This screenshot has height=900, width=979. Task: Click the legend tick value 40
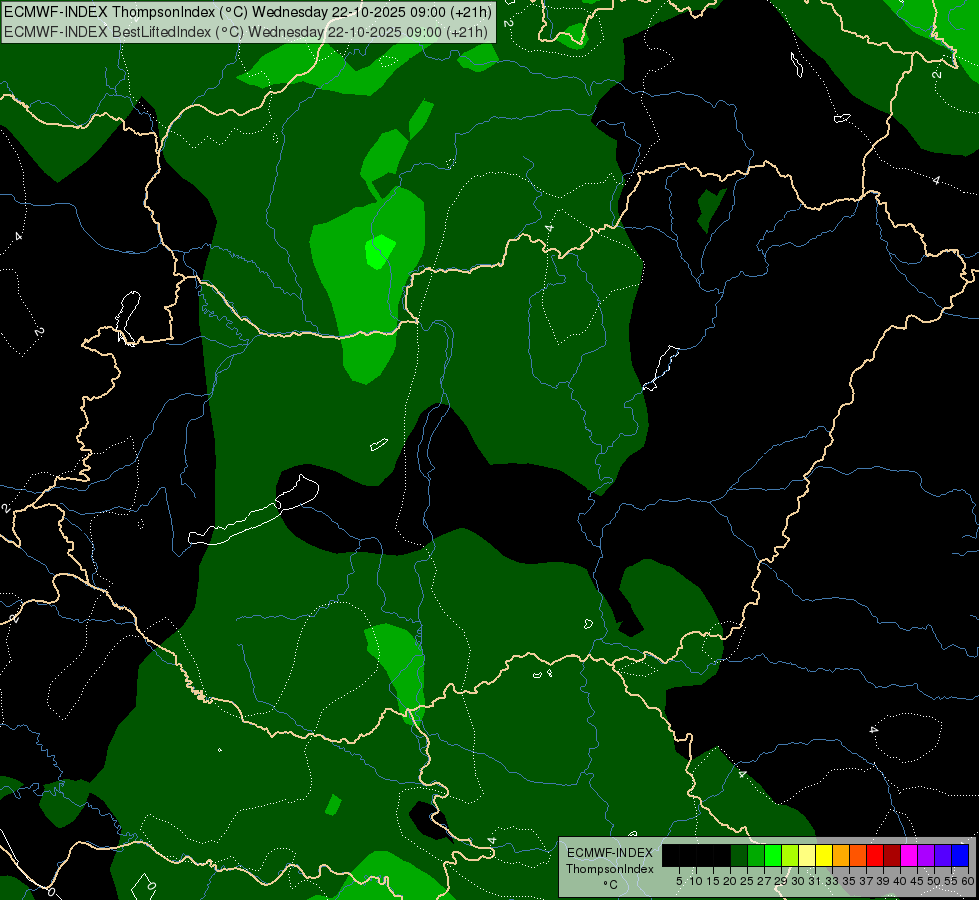[900, 881]
